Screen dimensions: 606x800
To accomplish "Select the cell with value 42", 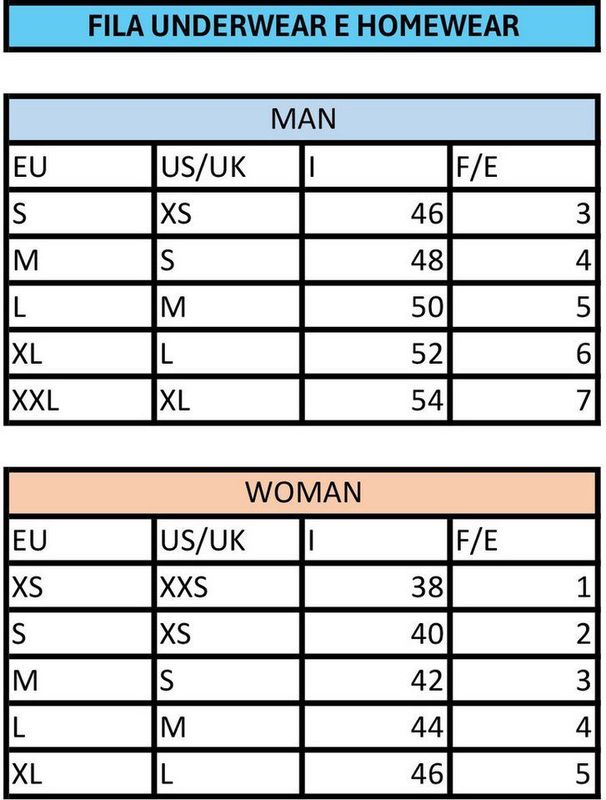I will (x=375, y=680).
